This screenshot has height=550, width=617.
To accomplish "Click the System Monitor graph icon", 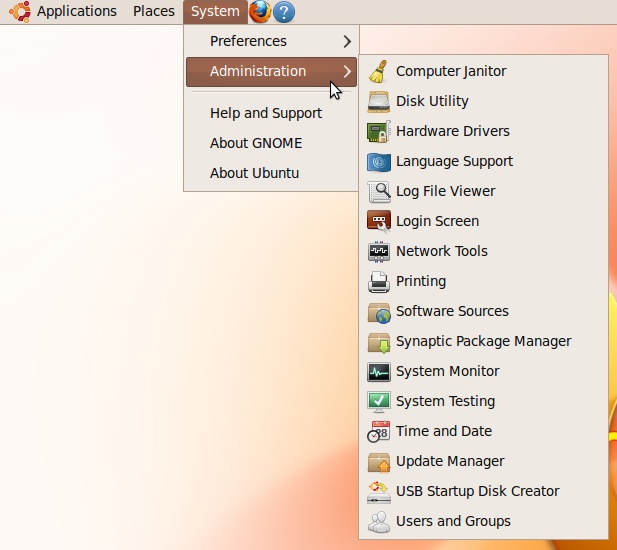I will coord(379,372).
